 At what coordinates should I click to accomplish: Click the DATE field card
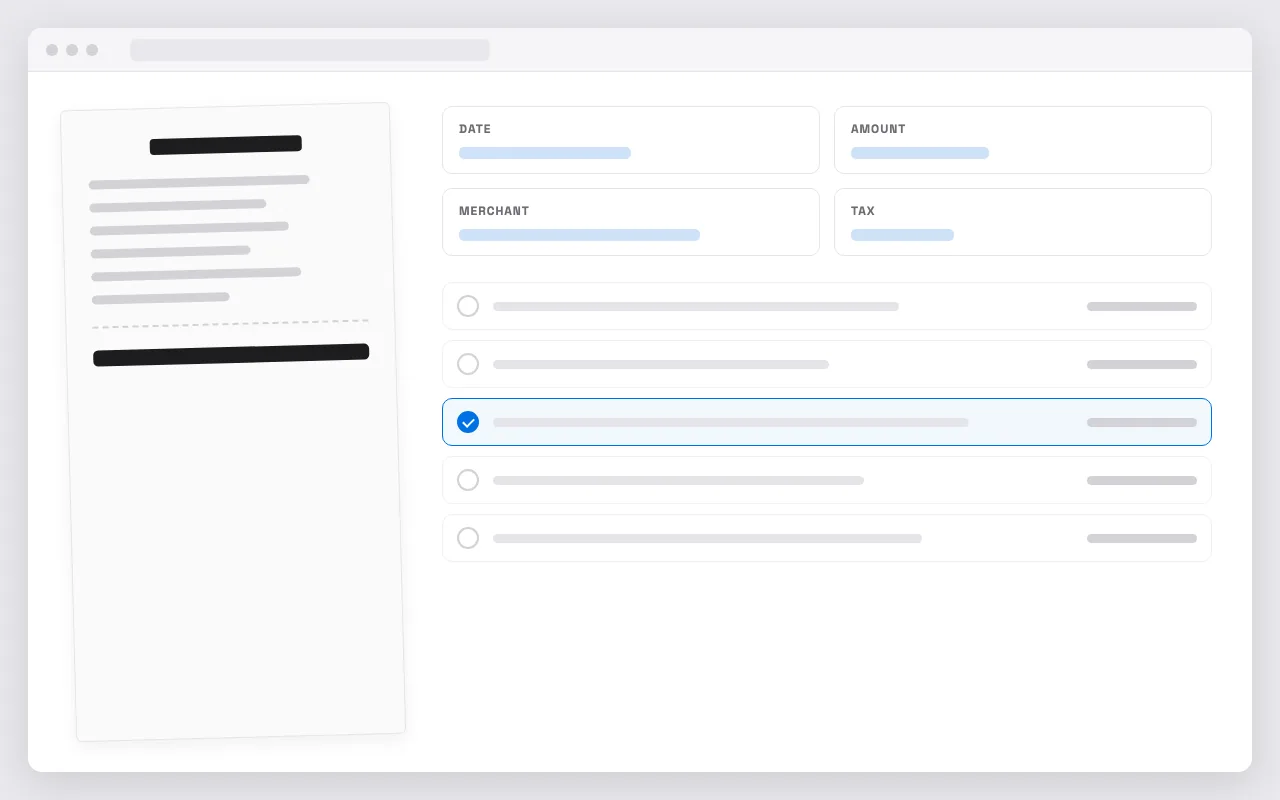(x=631, y=140)
